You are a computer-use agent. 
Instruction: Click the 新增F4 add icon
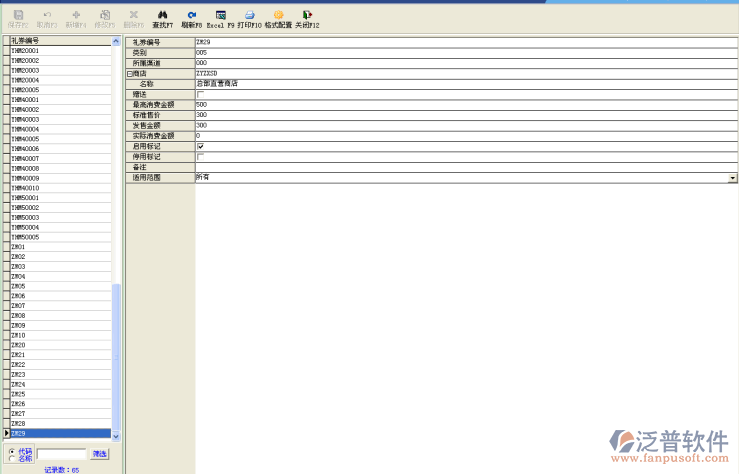click(76, 14)
